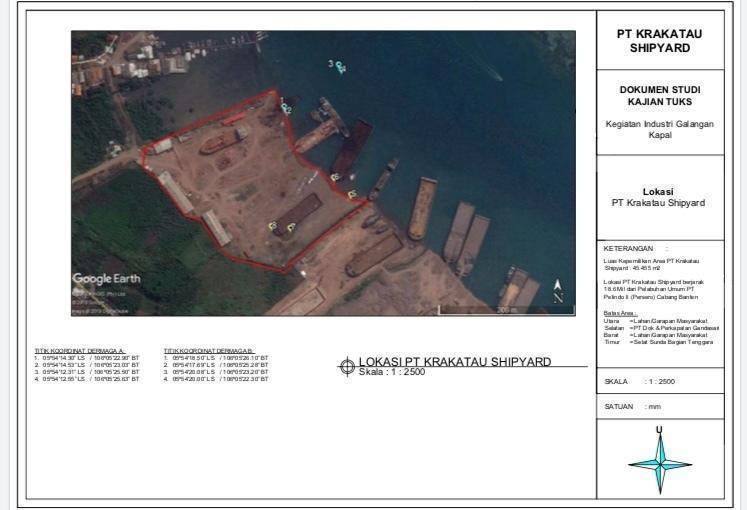
Task: Click the crosshair symbol beside LOKASI PT KRAKATAU SHIPYARD
Action: tap(346, 366)
